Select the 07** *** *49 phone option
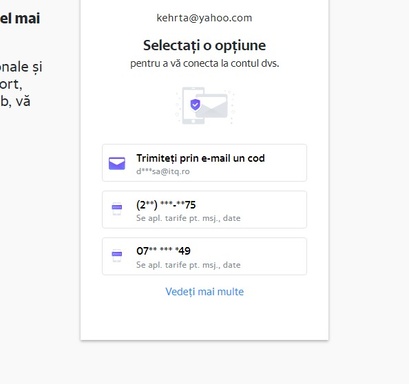Image resolution: width=409 pixels, height=384 pixels. [x=204, y=256]
